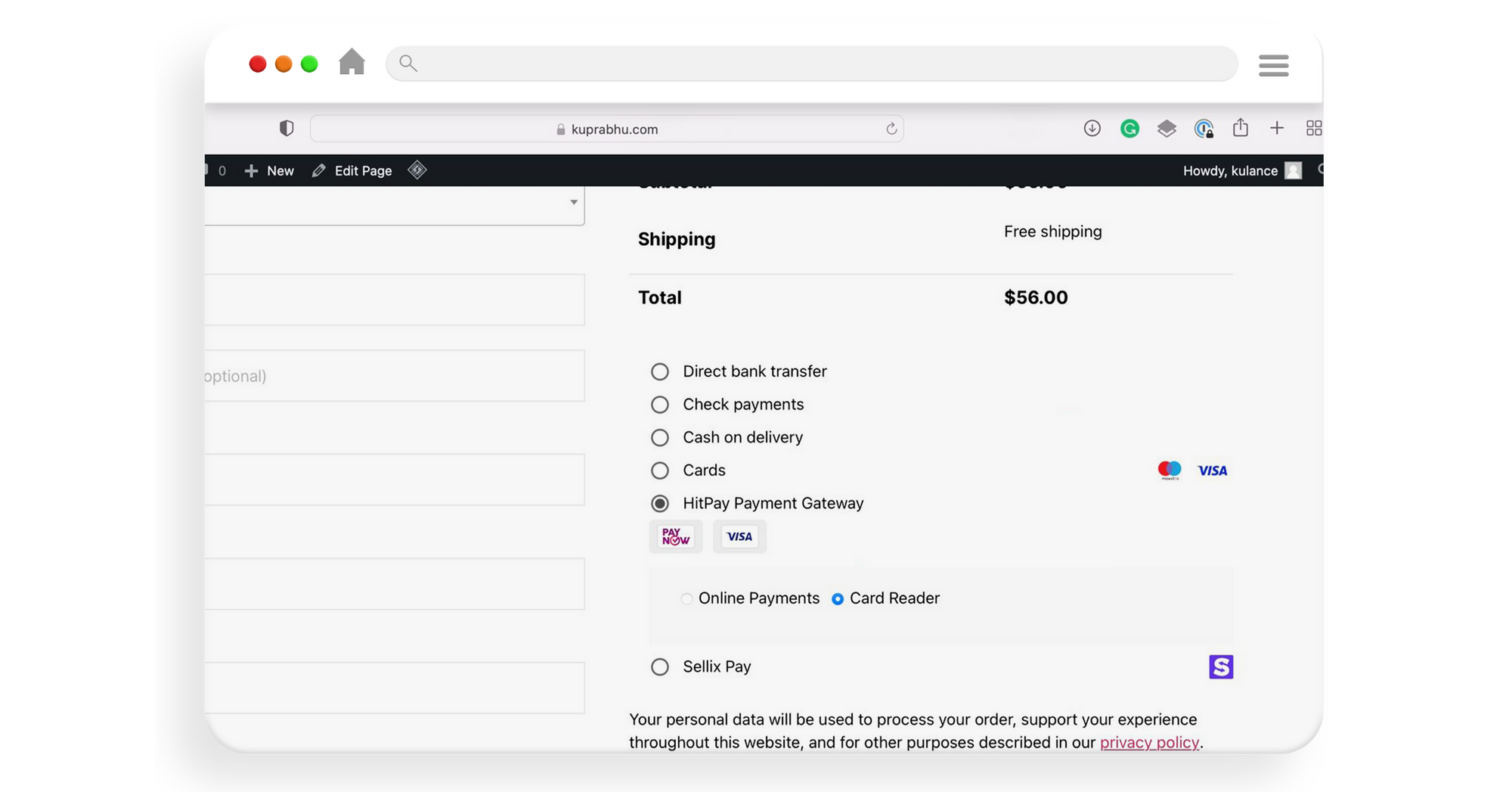Click the privacy shield icon
This screenshot has width=1512, height=792.
(x=286, y=129)
